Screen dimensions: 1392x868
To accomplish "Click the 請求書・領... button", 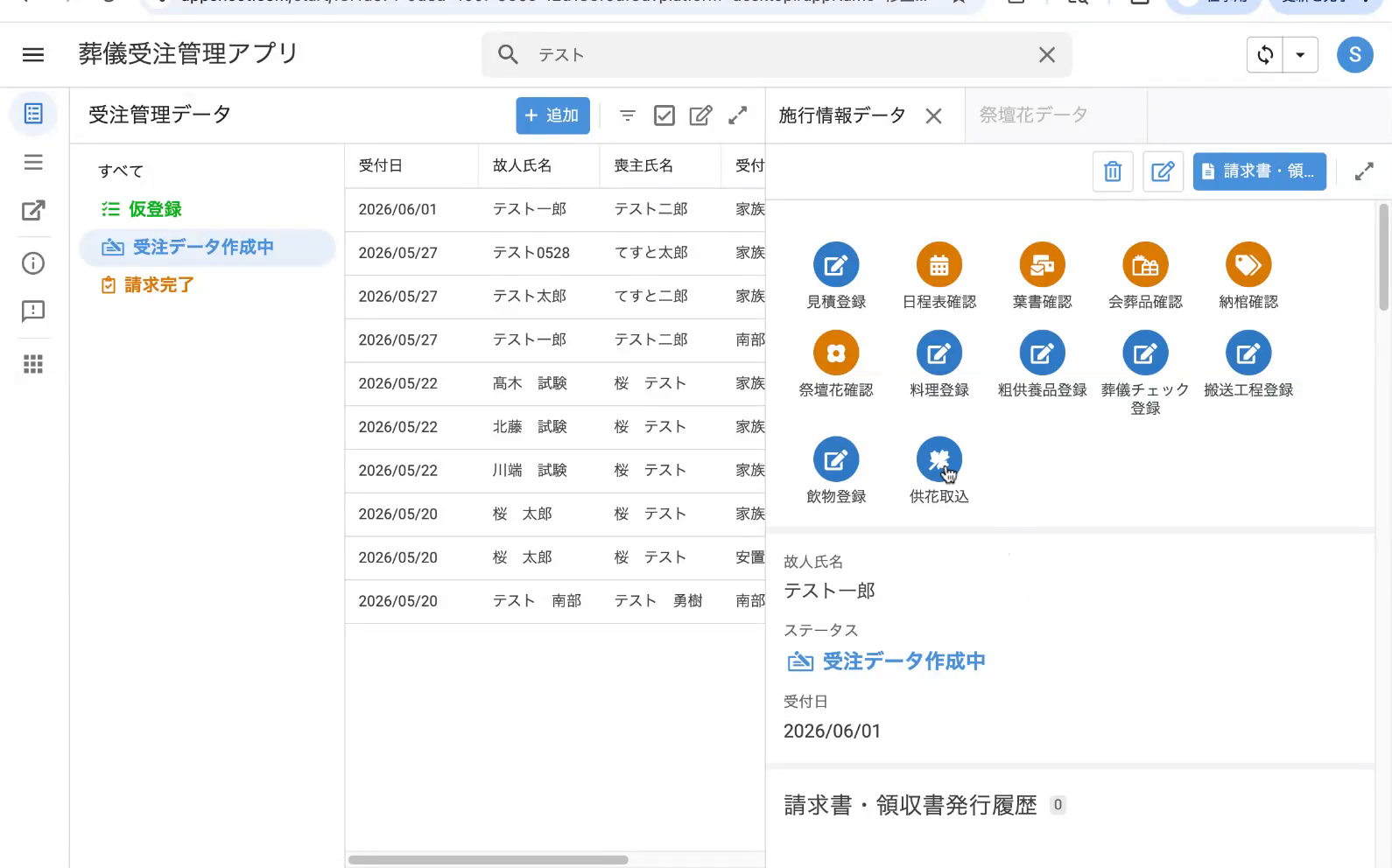I will tap(1259, 171).
